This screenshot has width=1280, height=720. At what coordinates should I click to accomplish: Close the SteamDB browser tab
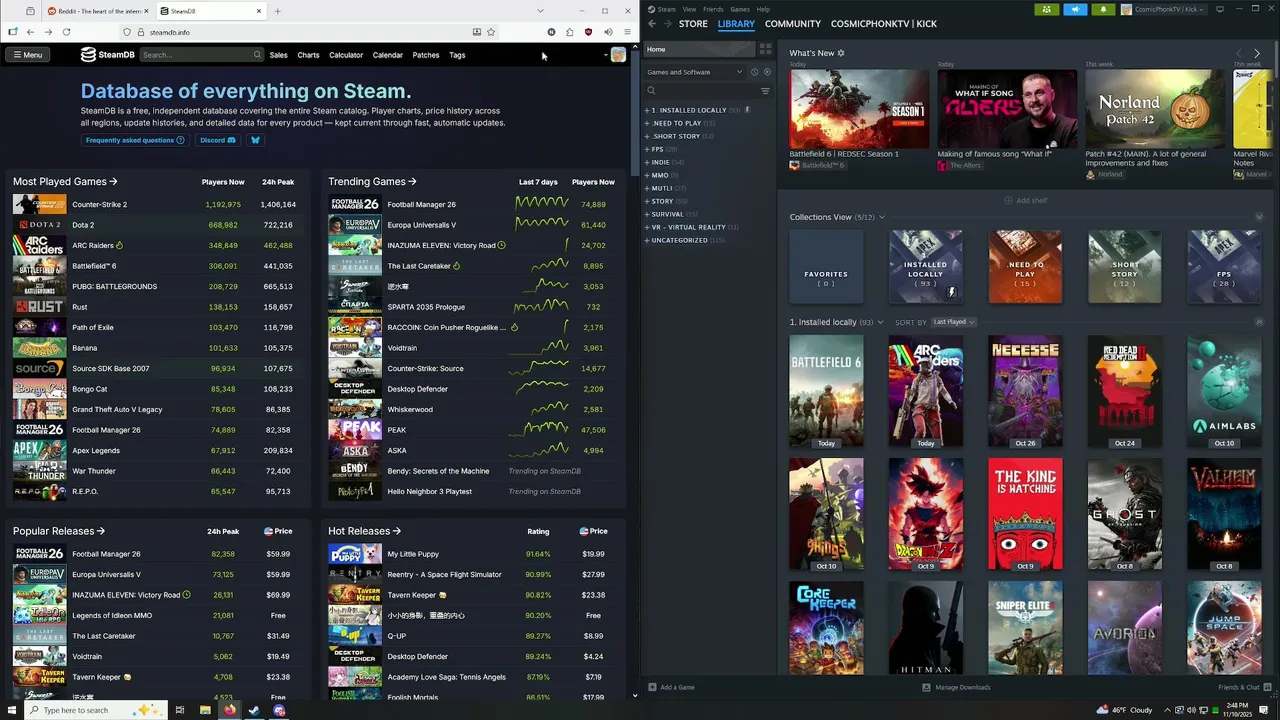point(258,11)
